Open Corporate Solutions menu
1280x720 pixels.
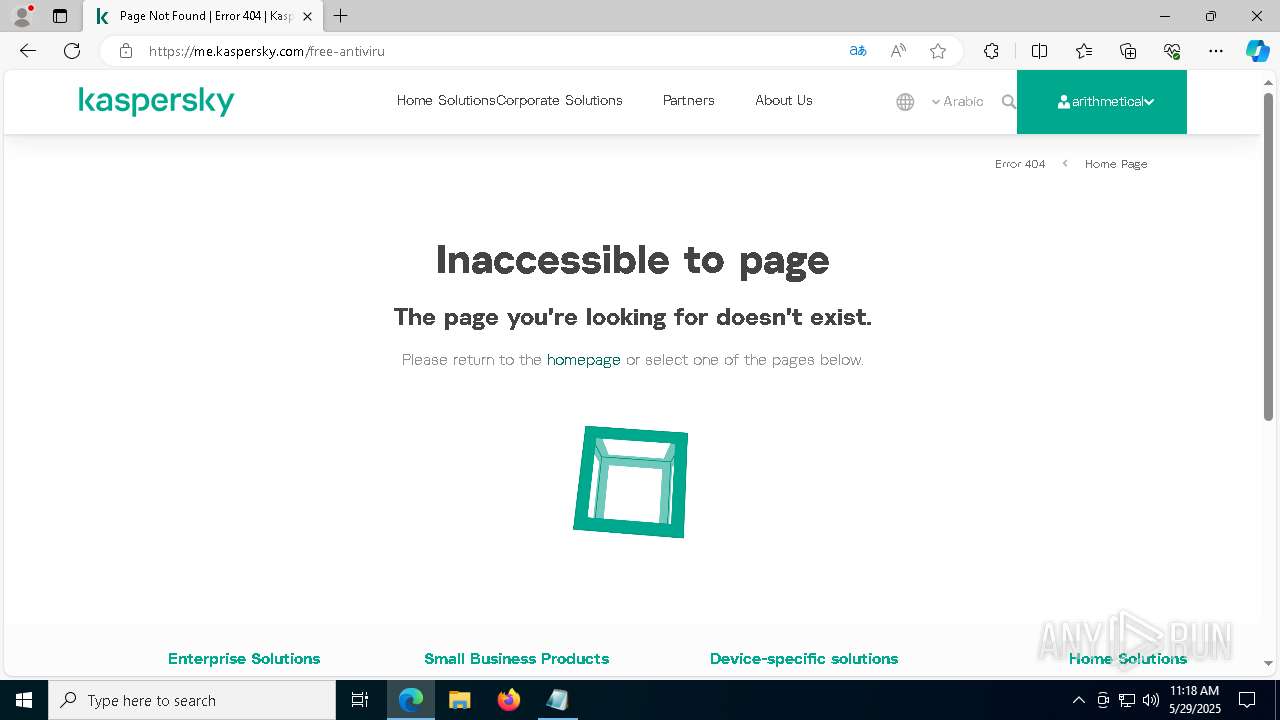559,100
